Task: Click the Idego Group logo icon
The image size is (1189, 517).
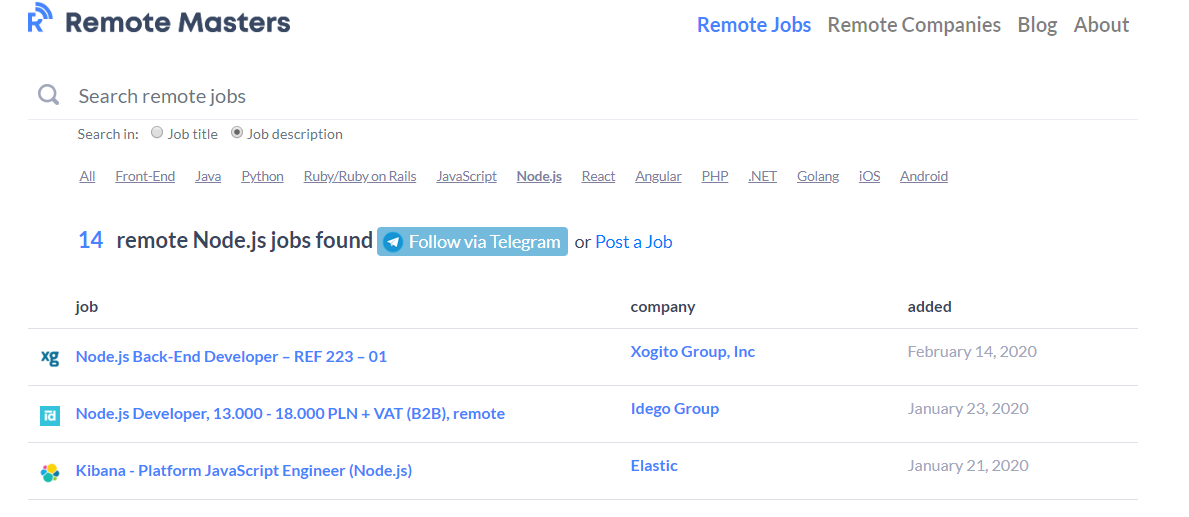Action: coord(50,415)
